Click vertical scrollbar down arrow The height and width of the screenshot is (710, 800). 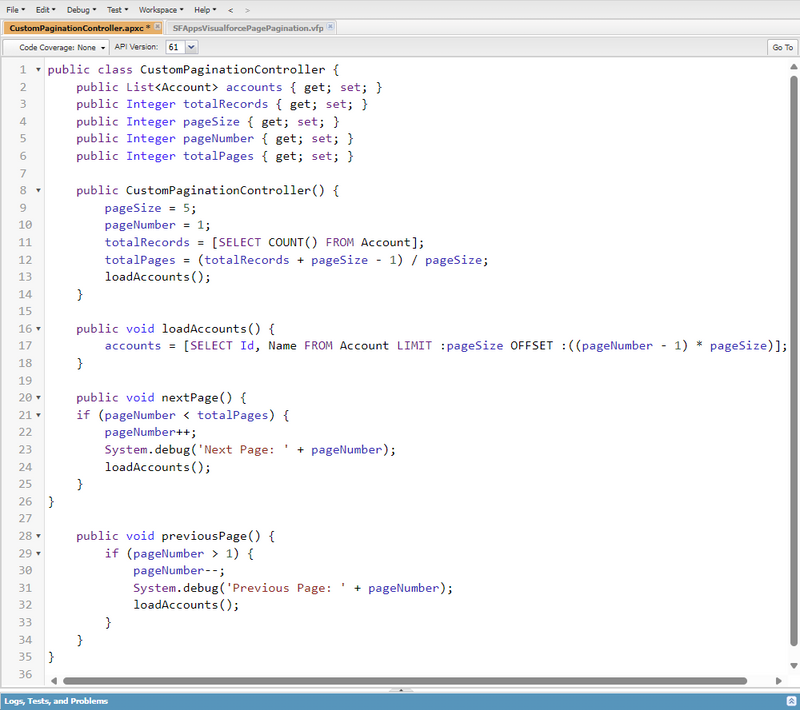(793, 666)
